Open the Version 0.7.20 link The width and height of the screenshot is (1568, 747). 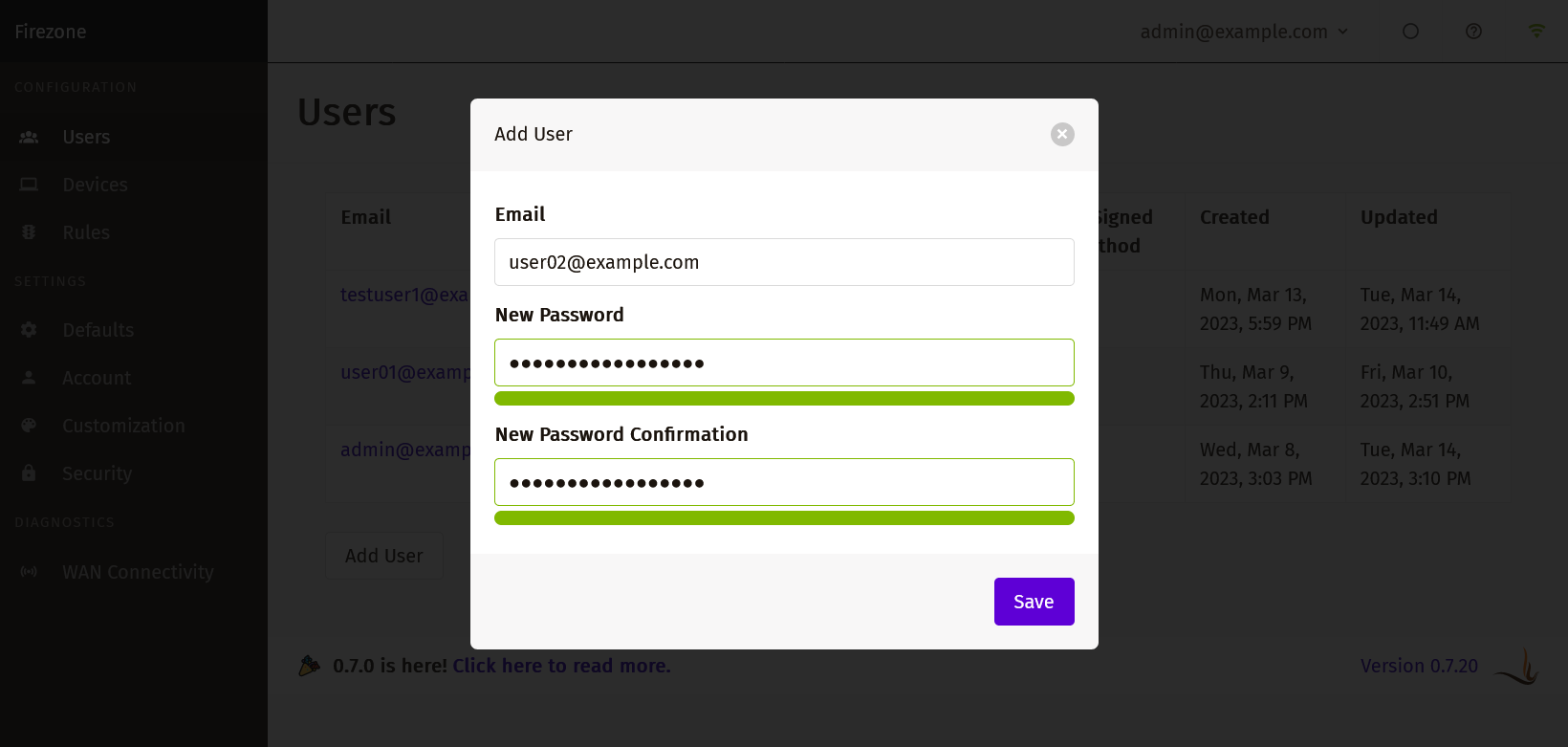(x=1419, y=666)
